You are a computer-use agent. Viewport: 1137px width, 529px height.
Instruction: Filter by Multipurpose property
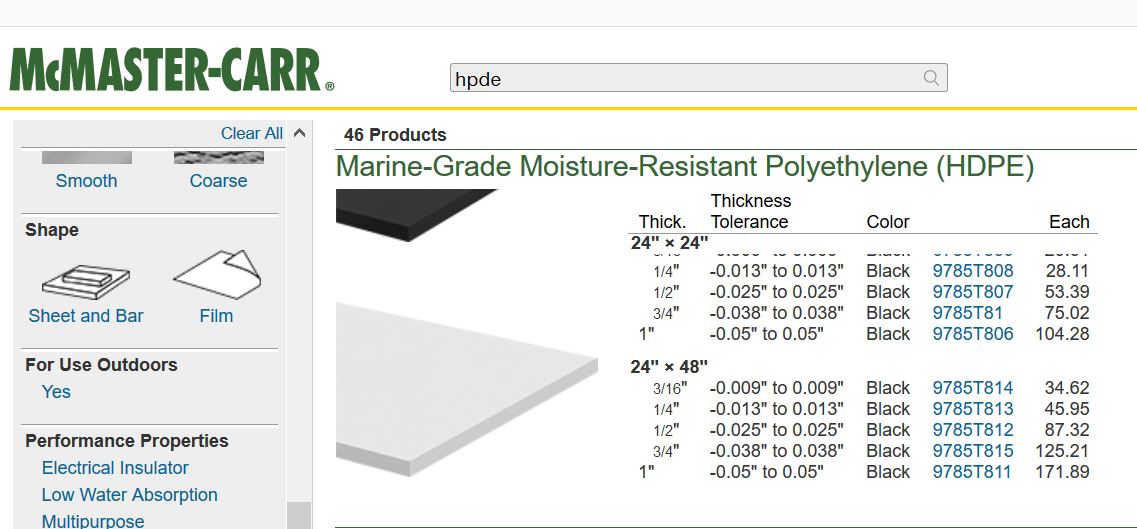93,521
